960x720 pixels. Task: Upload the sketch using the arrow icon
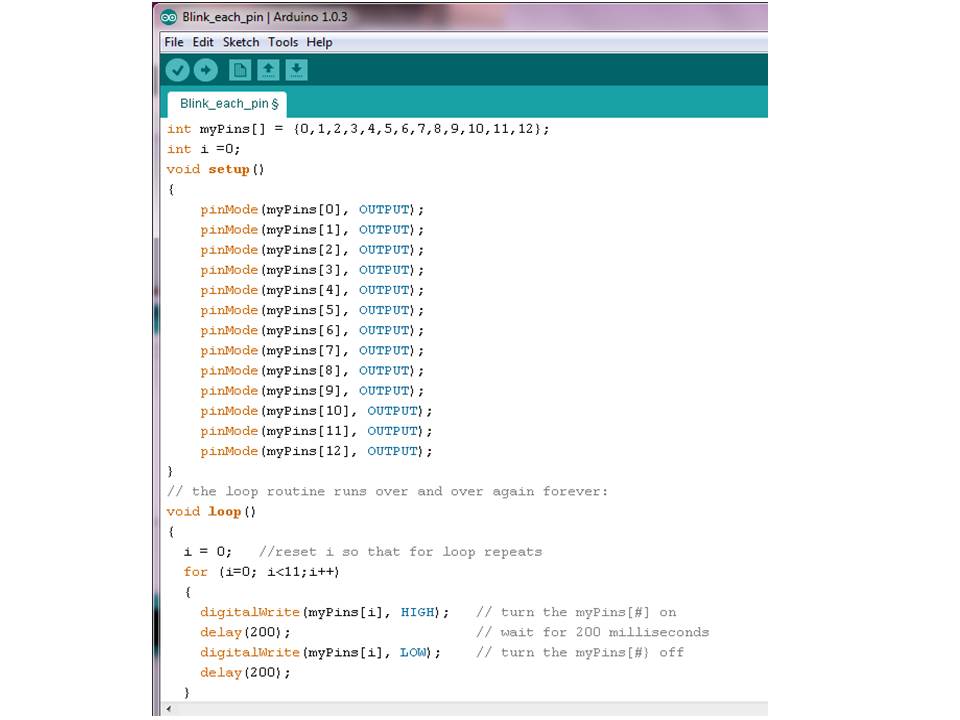coord(206,70)
